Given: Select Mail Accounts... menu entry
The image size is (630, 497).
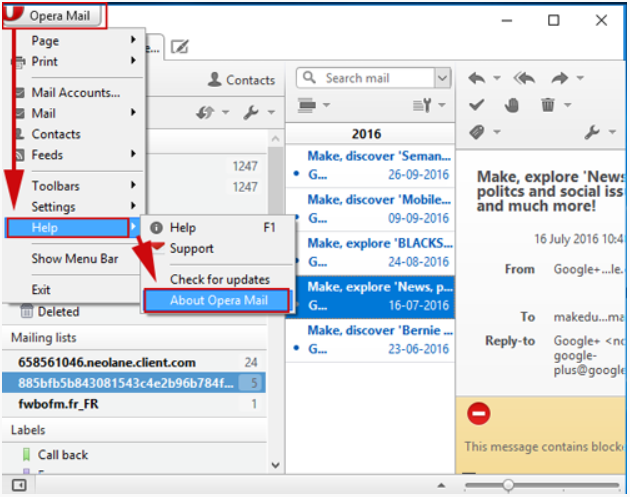Looking at the screenshot, I should click(x=76, y=93).
